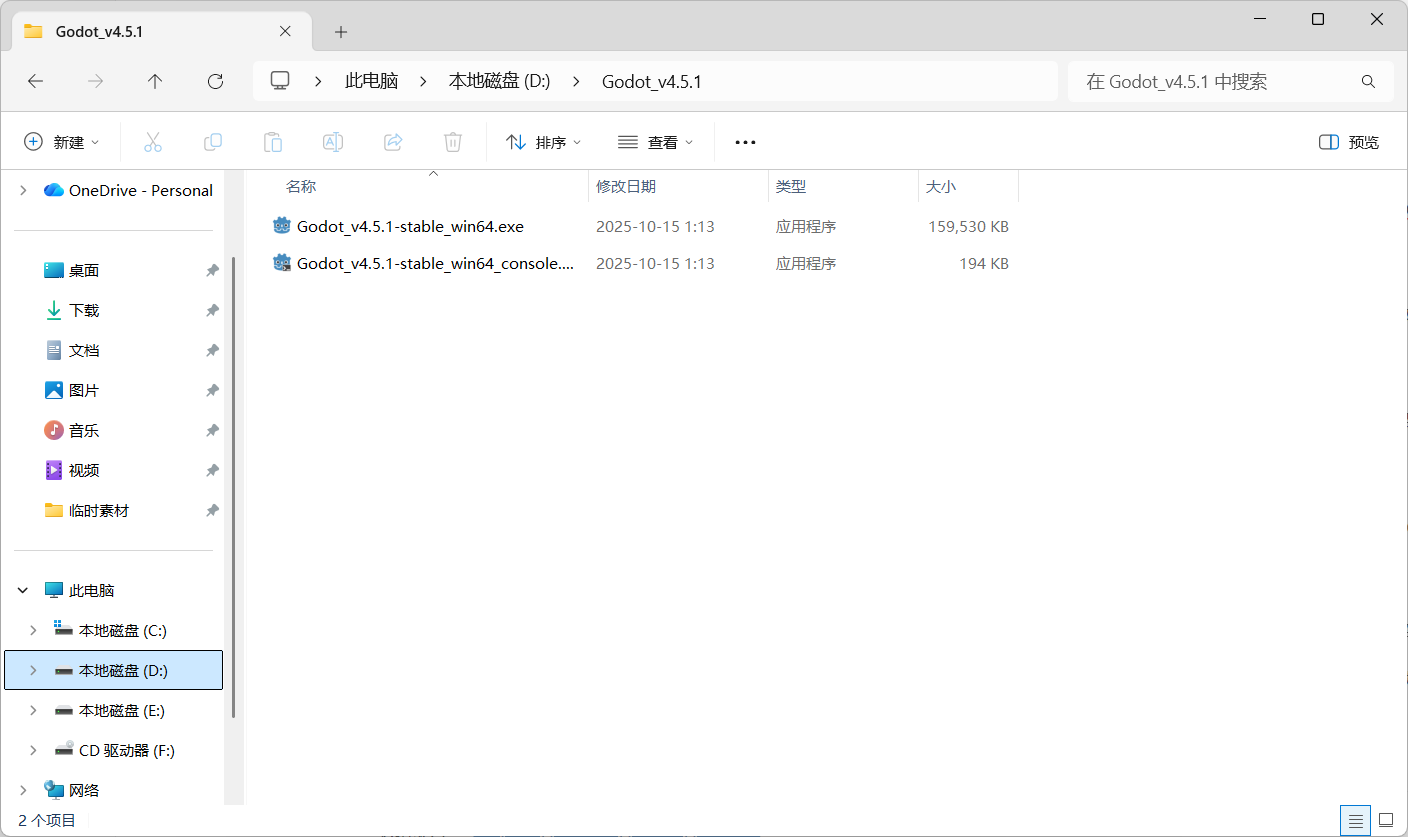This screenshot has width=1408, height=837.
Task: Expand 本地磁盘 (C:) tree node
Action: [33, 630]
